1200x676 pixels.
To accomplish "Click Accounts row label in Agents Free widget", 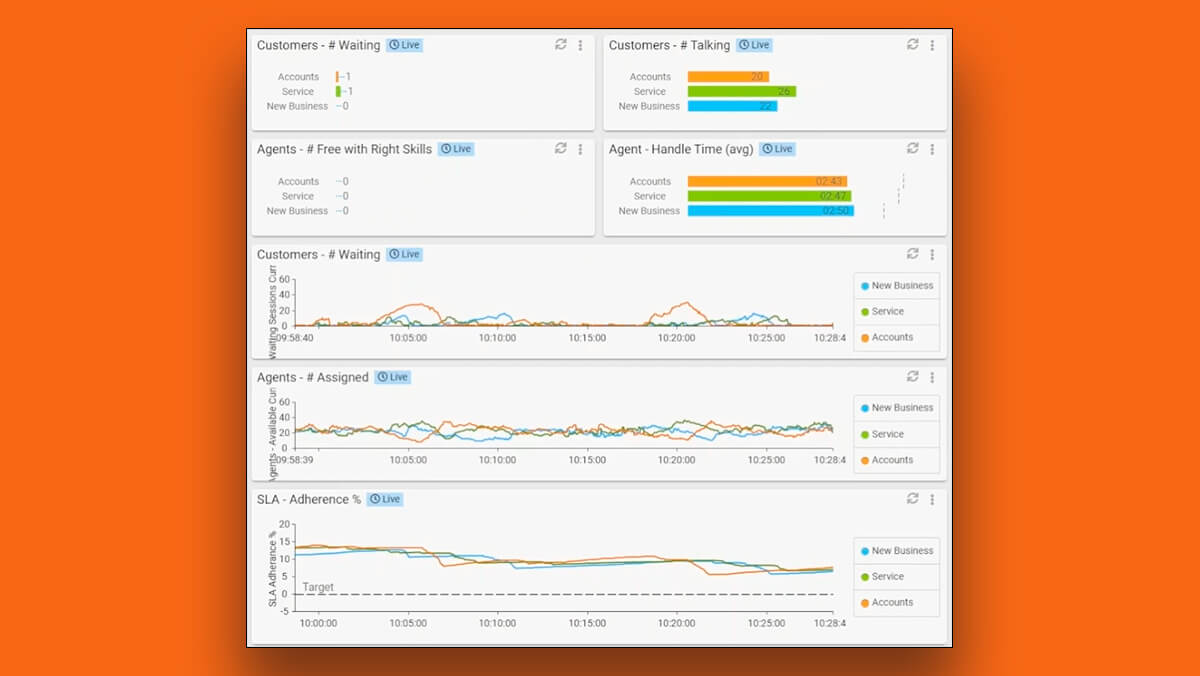I will point(298,181).
